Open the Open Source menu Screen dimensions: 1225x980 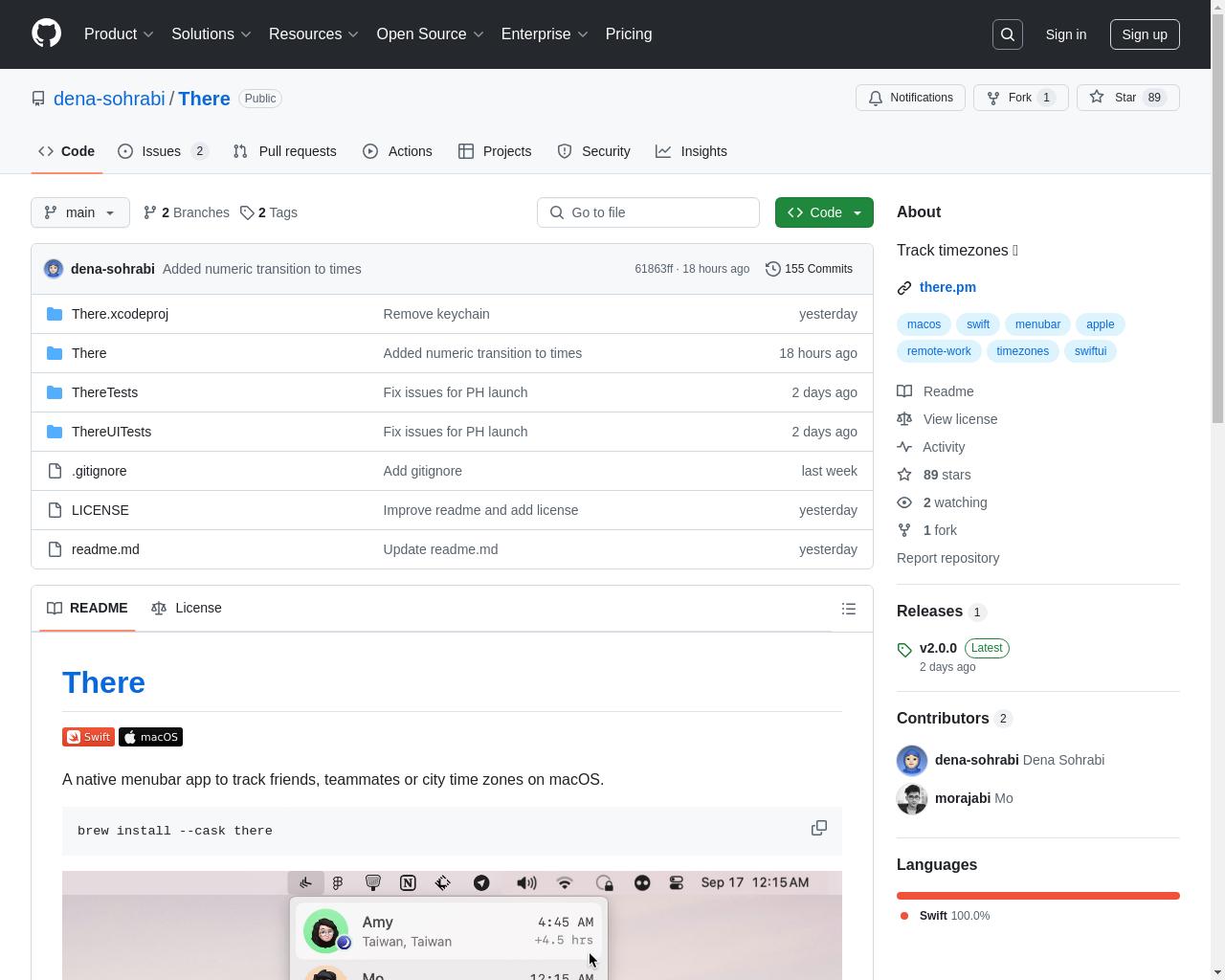pos(430,34)
